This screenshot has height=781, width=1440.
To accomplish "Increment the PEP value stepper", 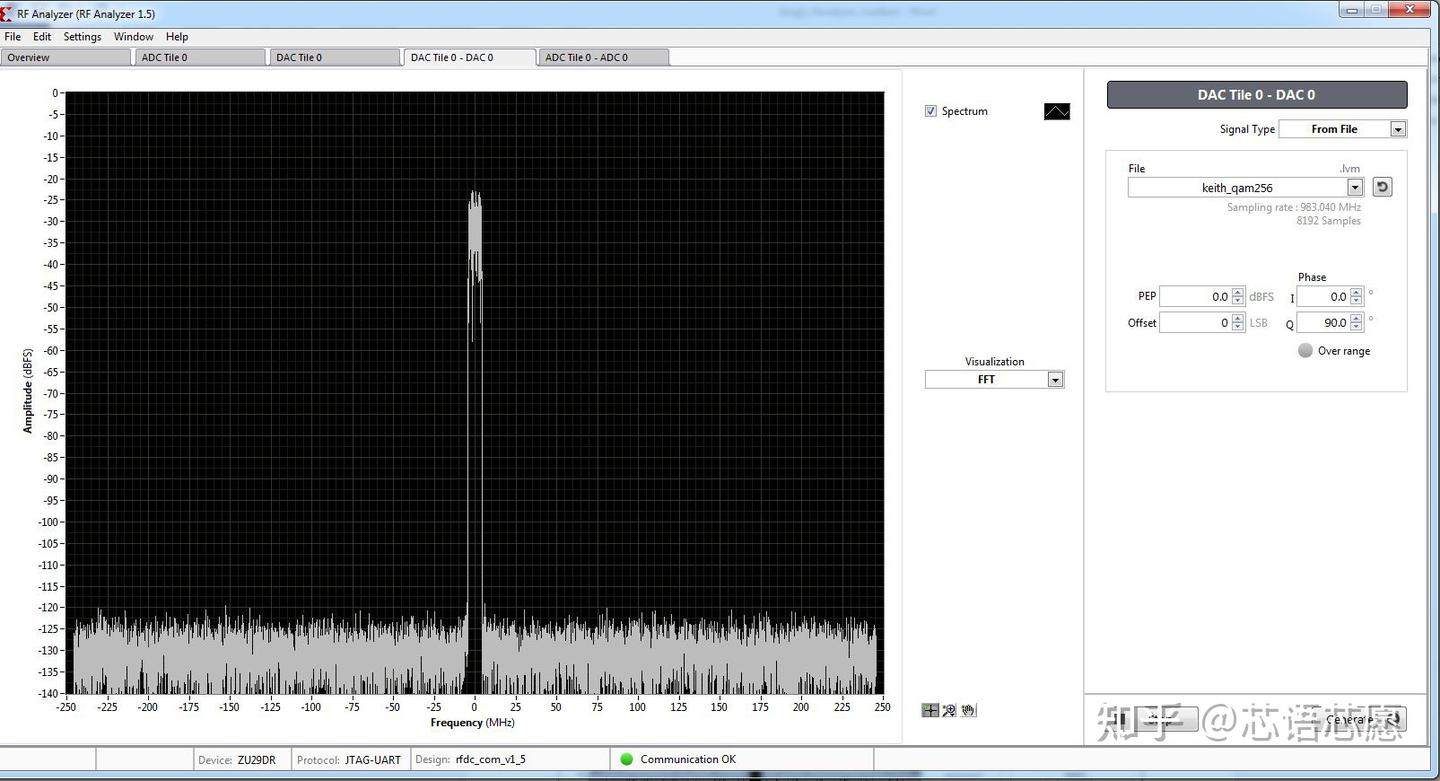I will tap(1238, 292).
